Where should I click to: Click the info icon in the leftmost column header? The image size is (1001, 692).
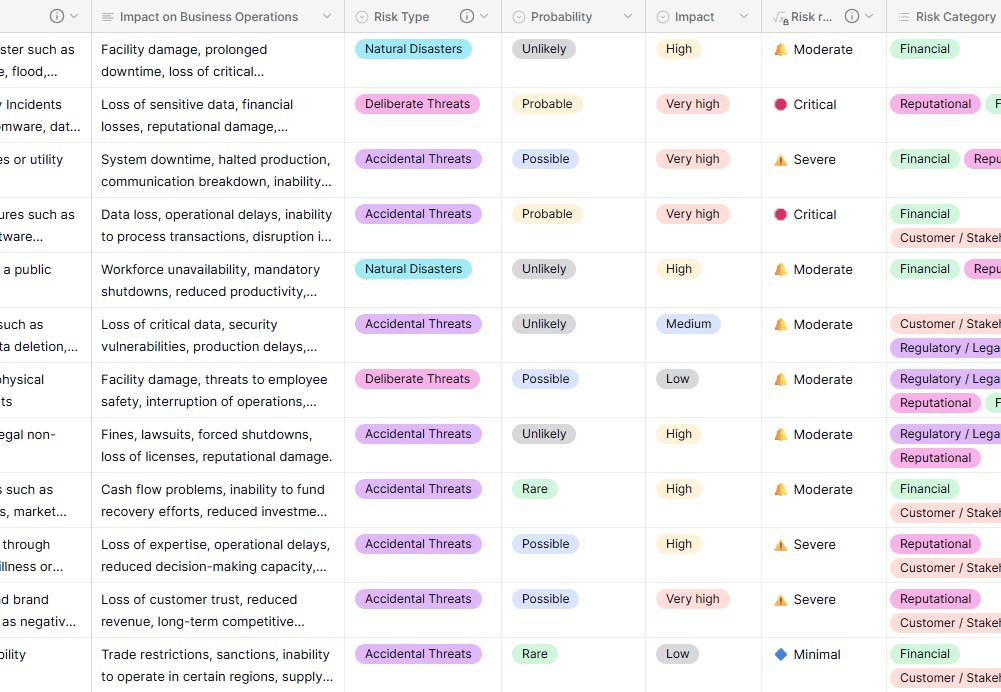tap(57, 16)
